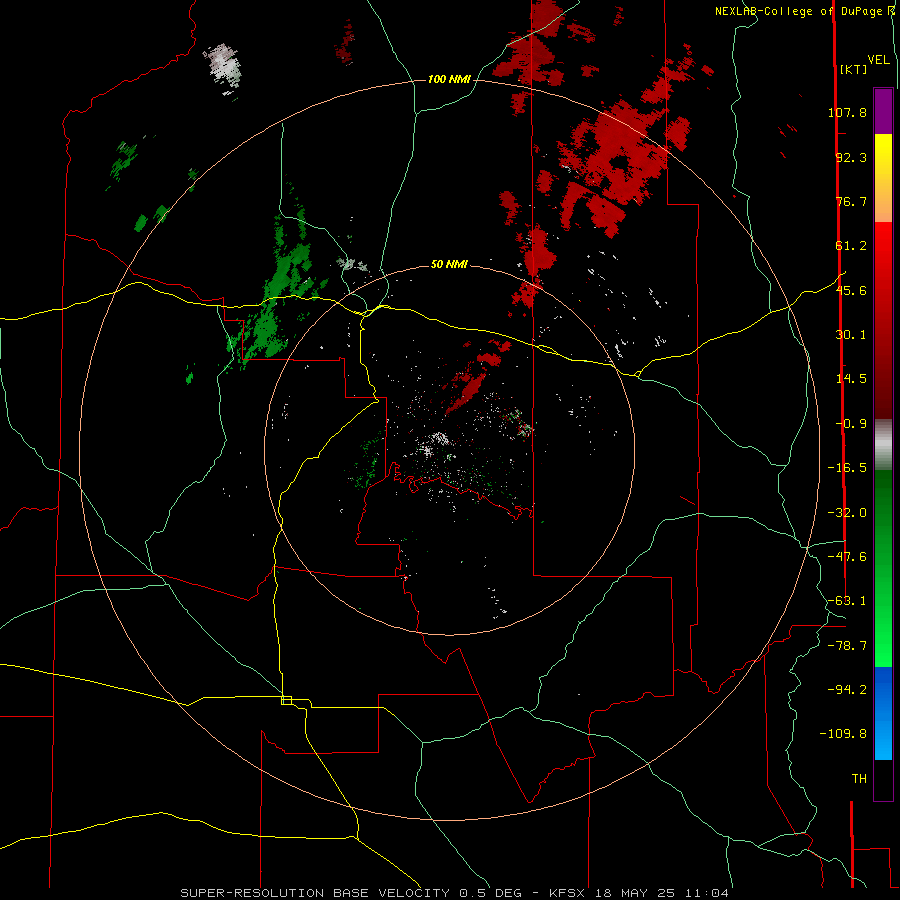The image size is (900, 900).
Task: Click the small yellow square highway junction marker
Action: click(286, 700)
